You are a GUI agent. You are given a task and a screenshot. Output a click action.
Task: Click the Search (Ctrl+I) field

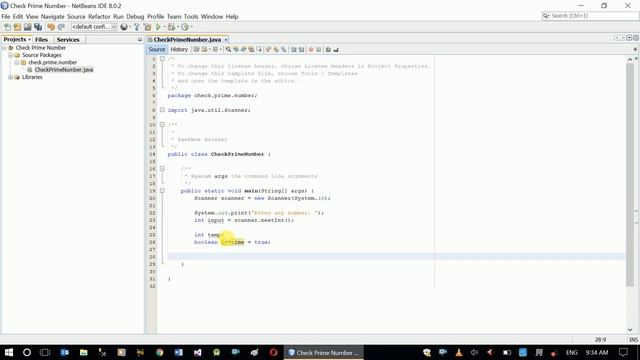tap(590, 16)
